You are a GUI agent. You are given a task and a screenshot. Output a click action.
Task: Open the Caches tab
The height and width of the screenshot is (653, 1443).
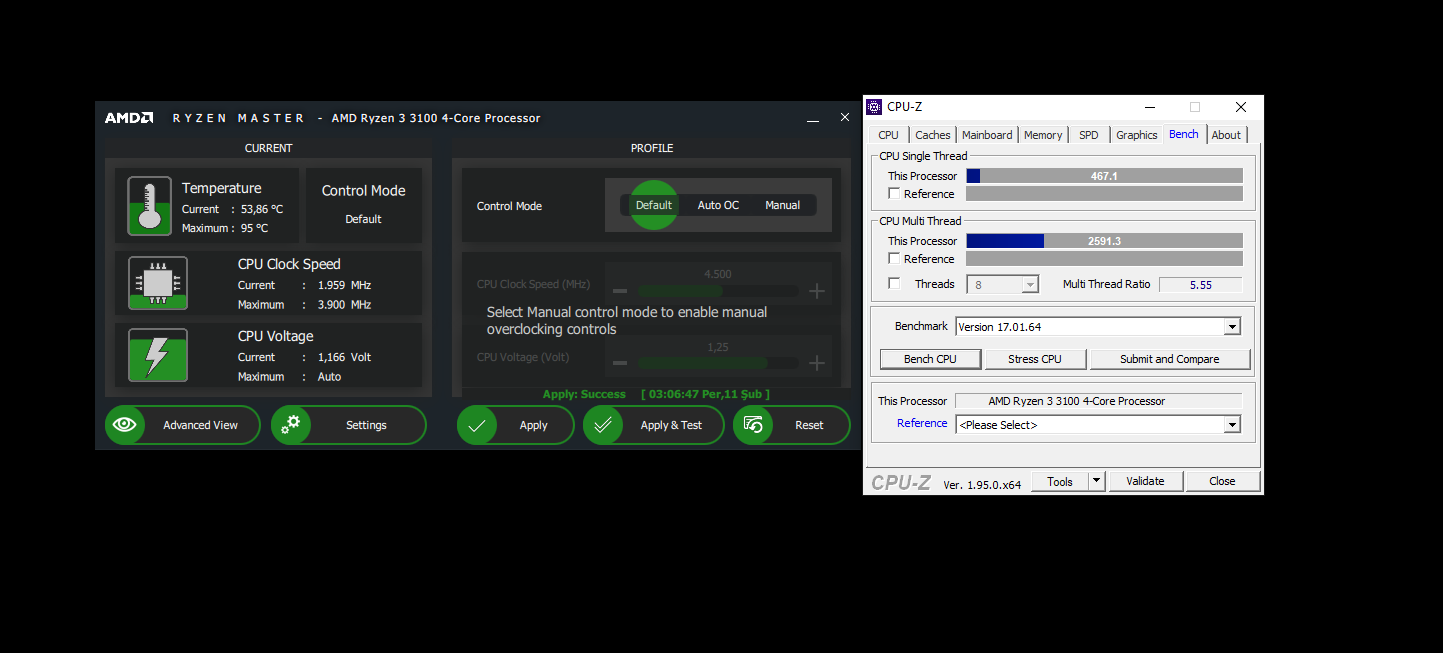click(x=932, y=135)
